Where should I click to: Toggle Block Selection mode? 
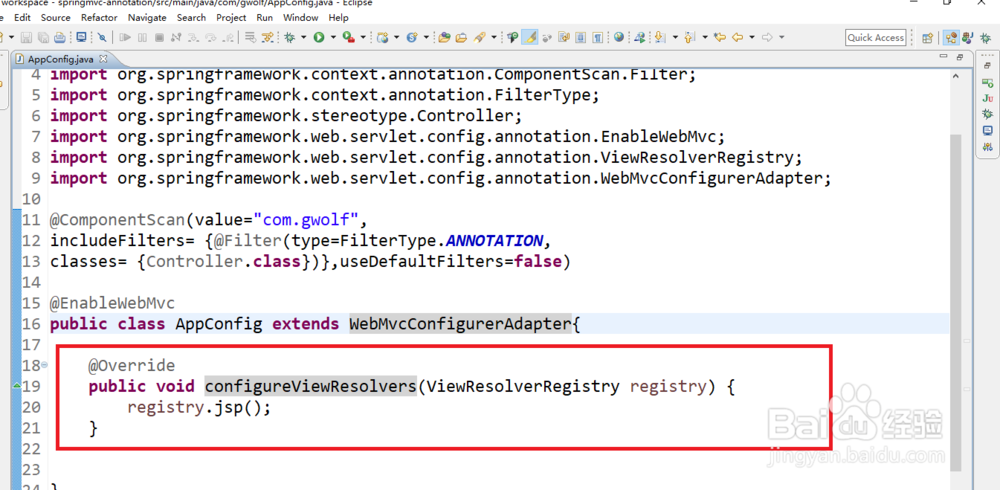pyautogui.click(x=580, y=38)
